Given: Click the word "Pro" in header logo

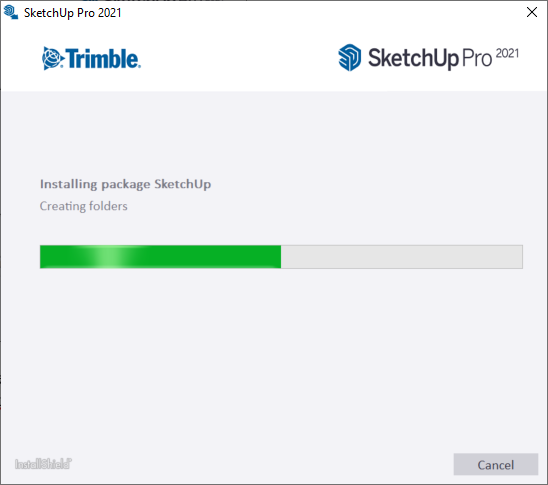Looking at the screenshot, I should [x=477, y=59].
